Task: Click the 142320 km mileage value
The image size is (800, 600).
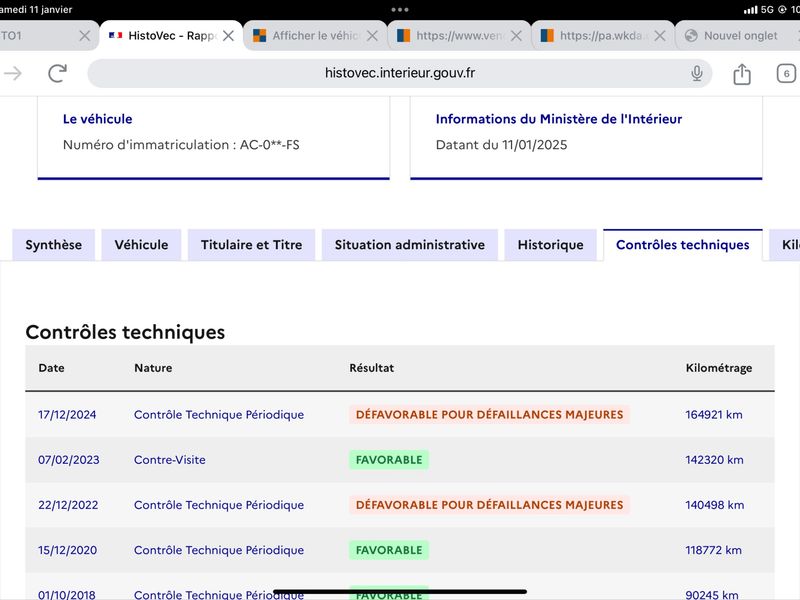Action: [x=714, y=460]
